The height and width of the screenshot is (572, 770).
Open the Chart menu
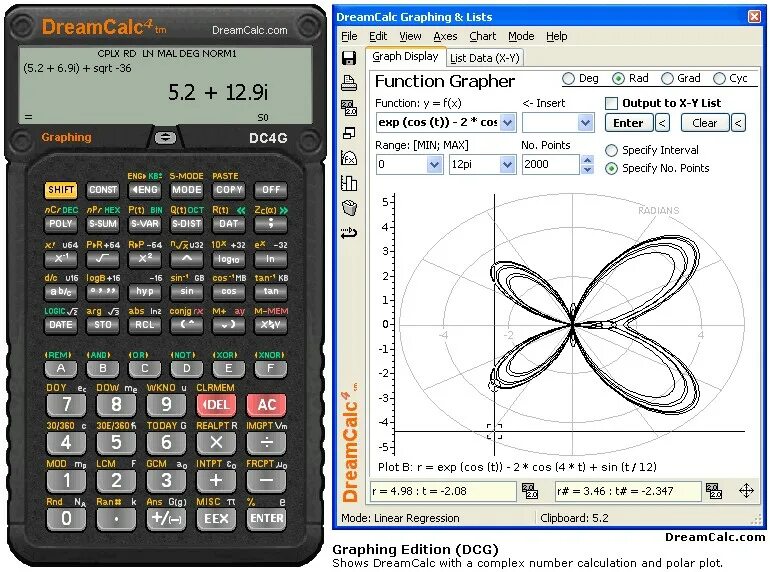(482, 36)
